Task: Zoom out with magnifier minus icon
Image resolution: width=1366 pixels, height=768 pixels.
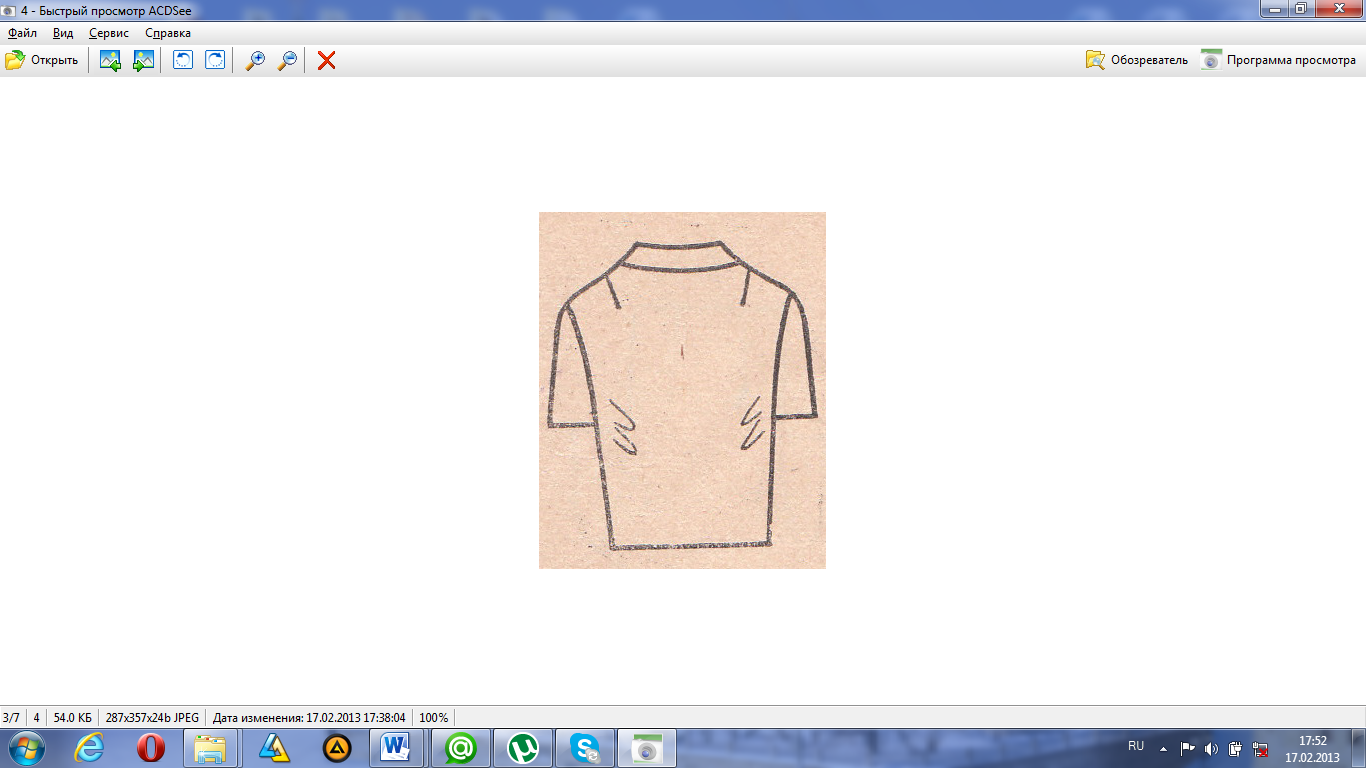Action: tap(287, 60)
